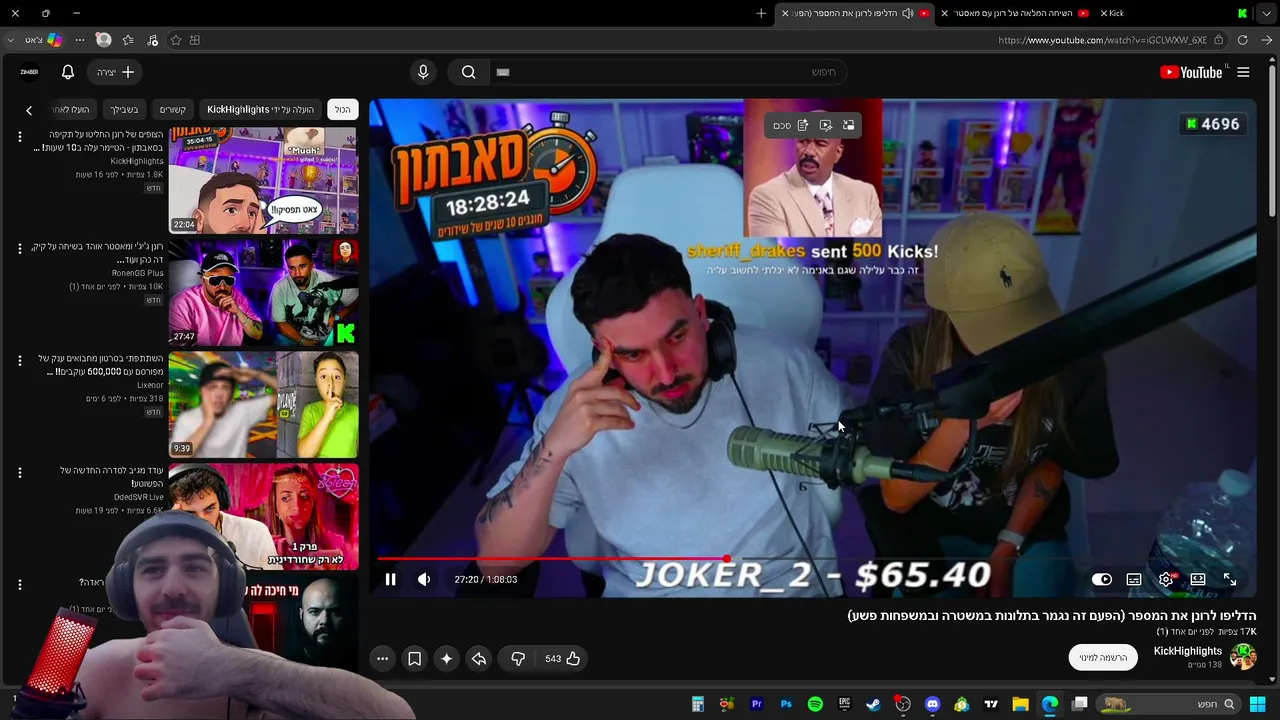Open Discord from the taskbar
The height and width of the screenshot is (720, 1280).
(x=932, y=704)
